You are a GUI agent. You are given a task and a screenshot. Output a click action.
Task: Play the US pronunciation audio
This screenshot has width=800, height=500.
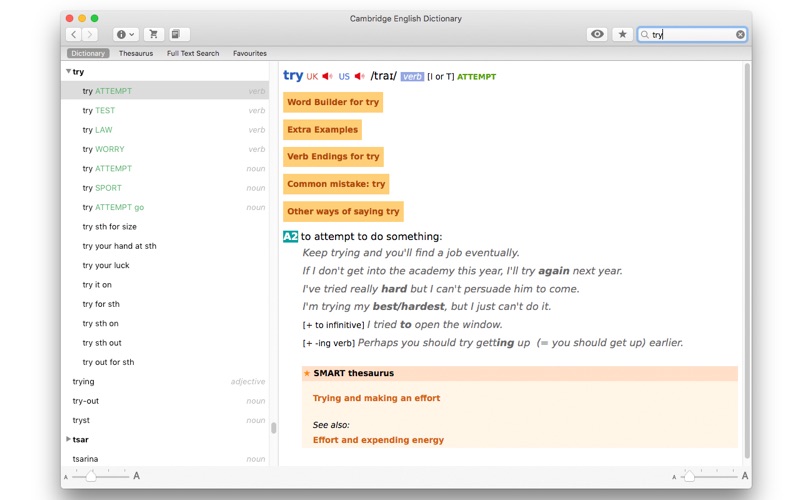[x=360, y=77]
